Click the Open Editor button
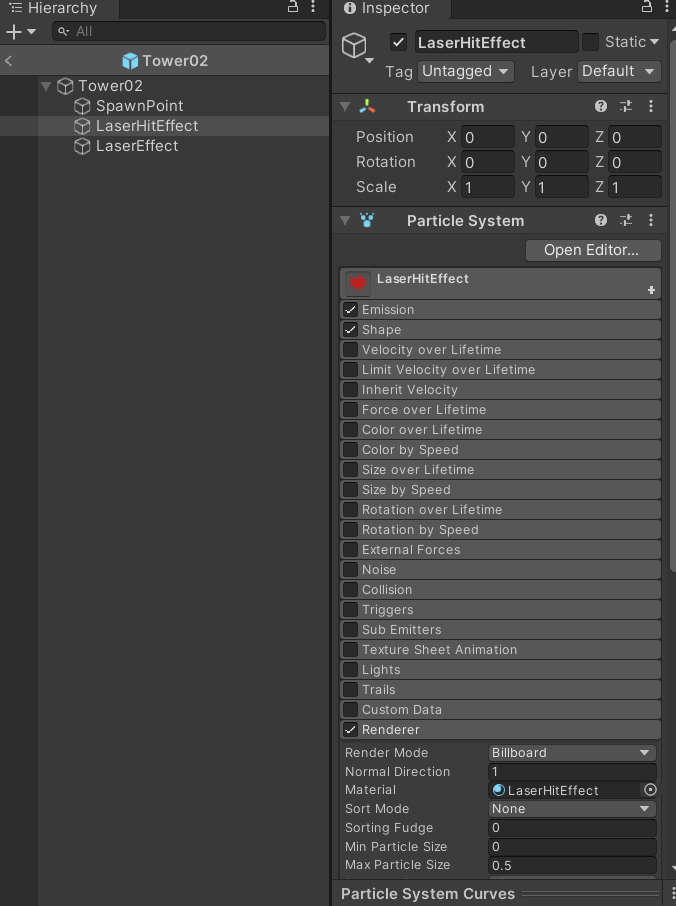The width and height of the screenshot is (676, 906). (x=592, y=250)
